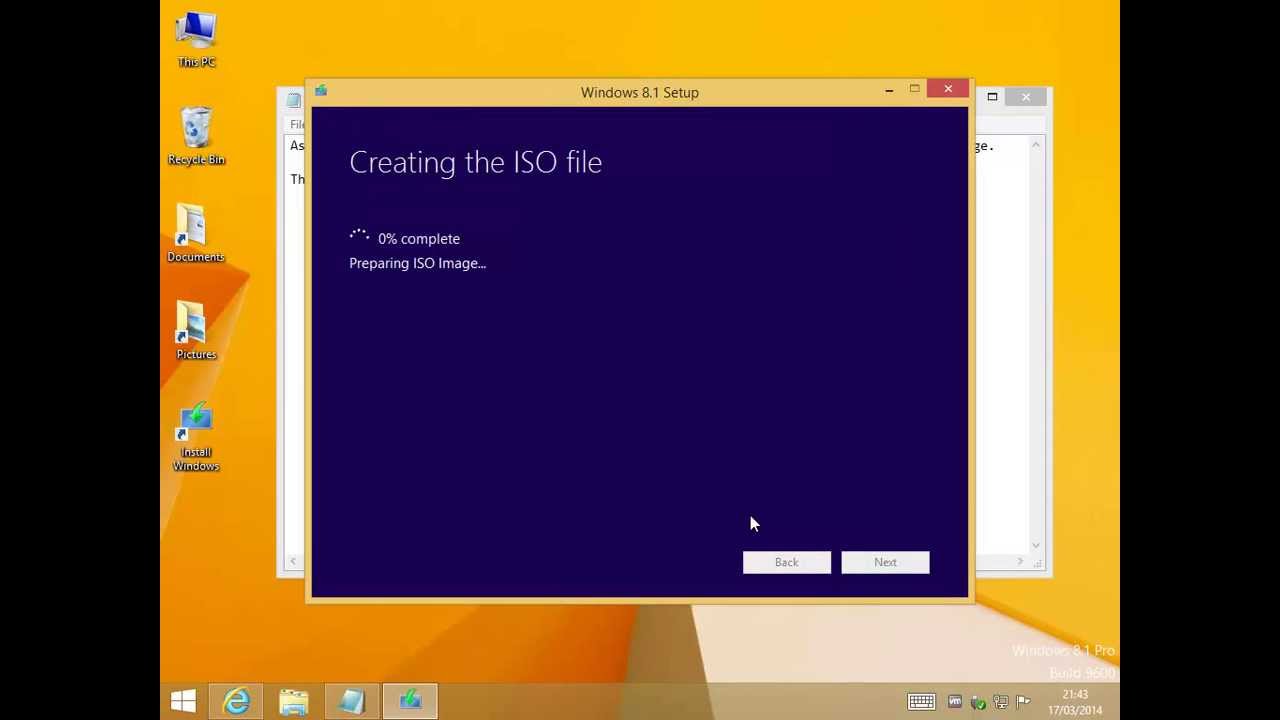Click the 'Creating the ISO file' heading
Screen dimensions: 1280x720
(x=476, y=162)
